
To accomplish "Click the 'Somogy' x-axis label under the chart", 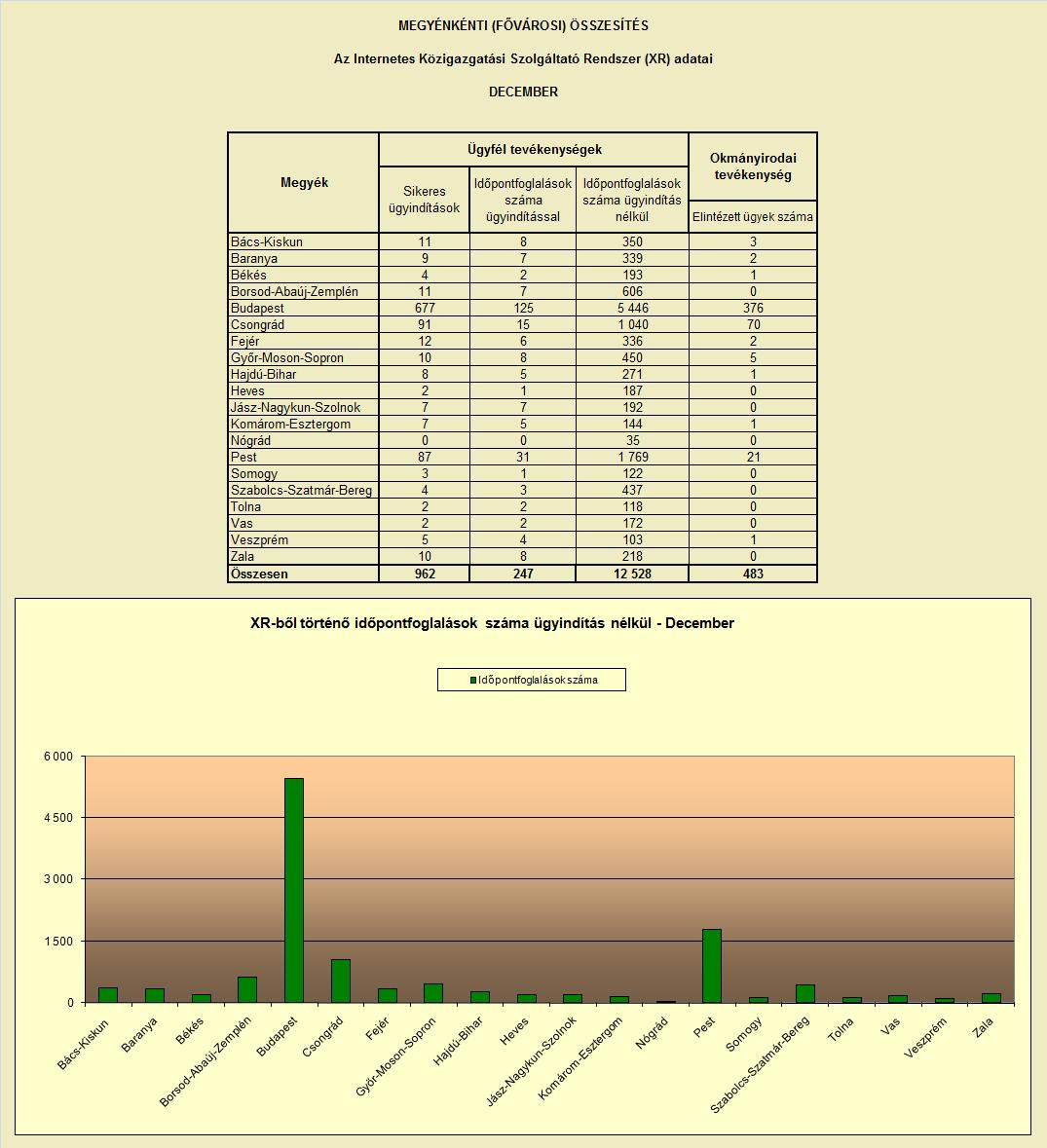I will (x=744, y=1034).
